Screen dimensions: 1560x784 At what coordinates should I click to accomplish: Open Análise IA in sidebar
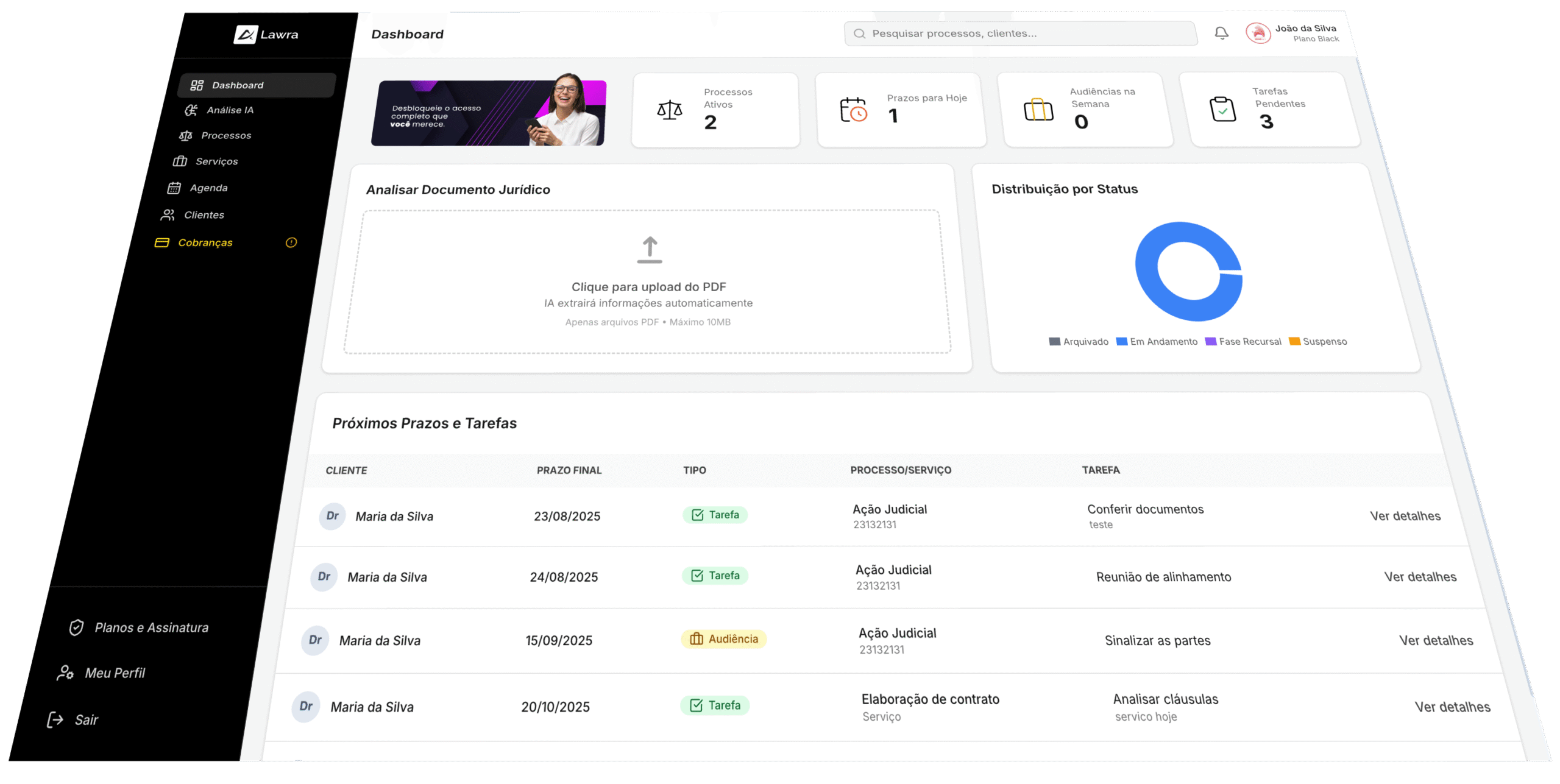click(x=230, y=110)
